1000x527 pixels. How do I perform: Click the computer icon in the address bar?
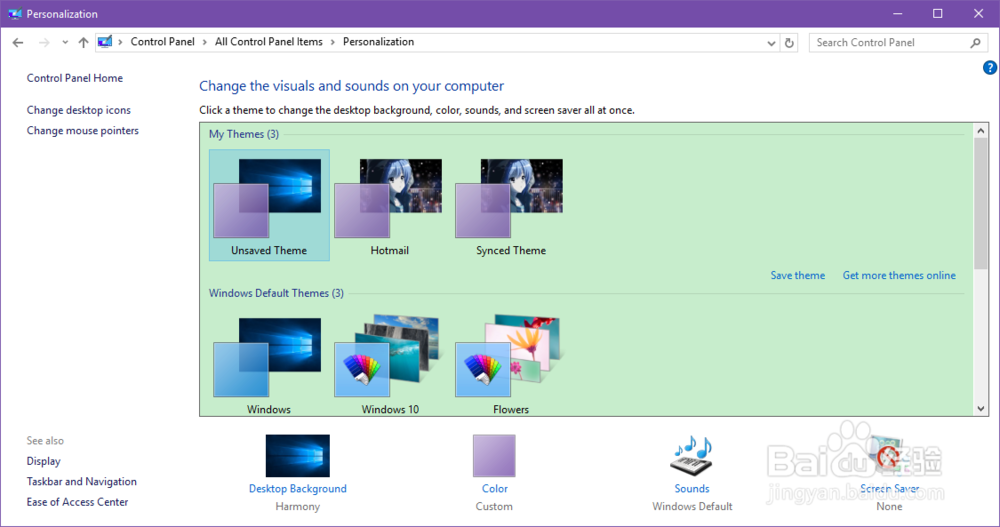click(x=105, y=42)
